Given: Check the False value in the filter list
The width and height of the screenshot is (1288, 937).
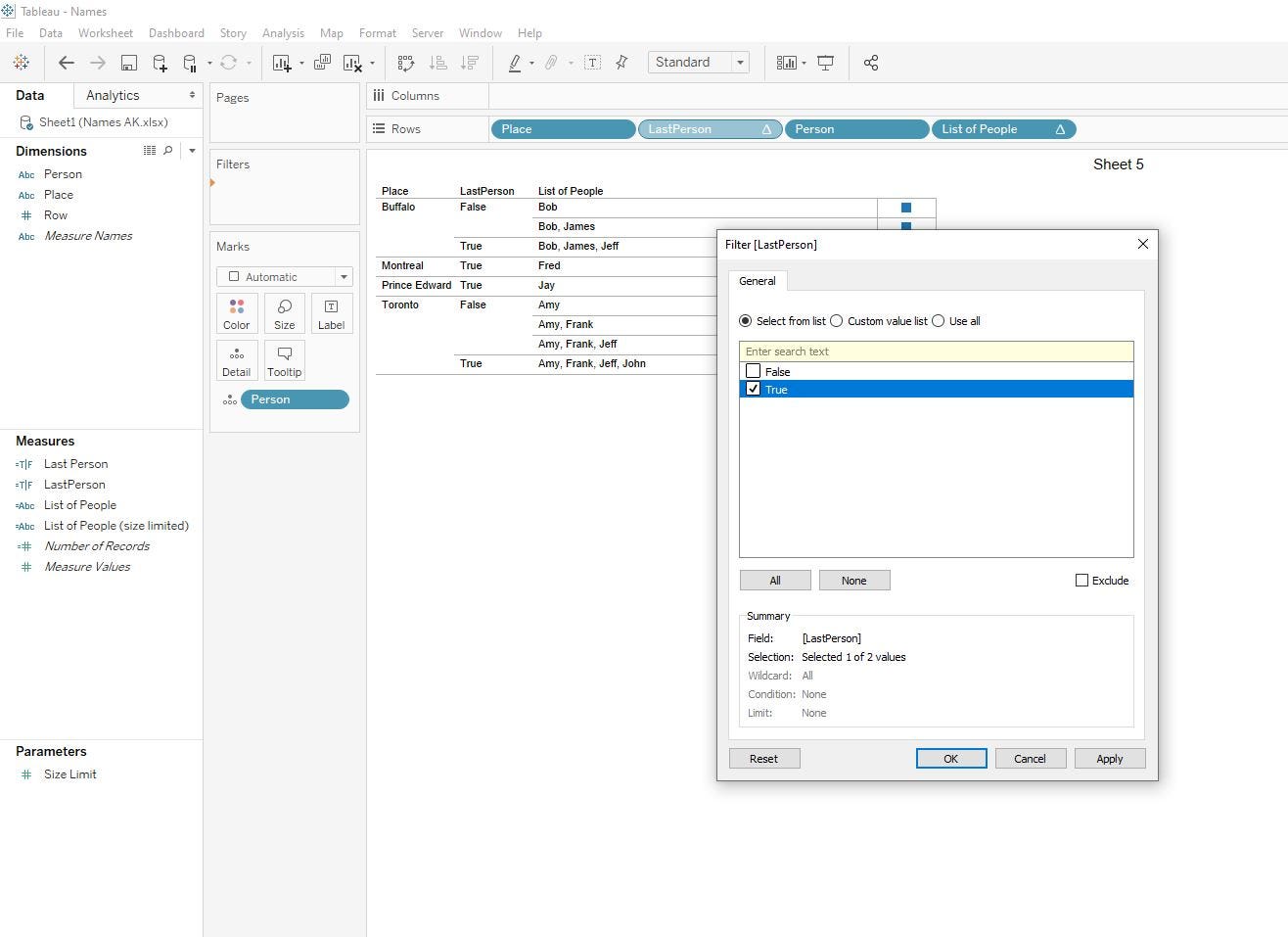Looking at the screenshot, I should click(x=754, y=370).
